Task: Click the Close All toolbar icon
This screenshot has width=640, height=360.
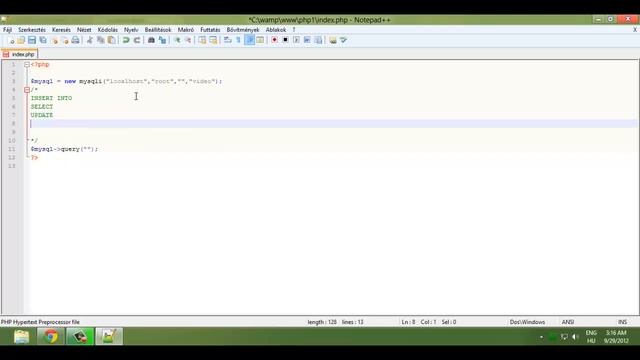Action: click(64, 40)
